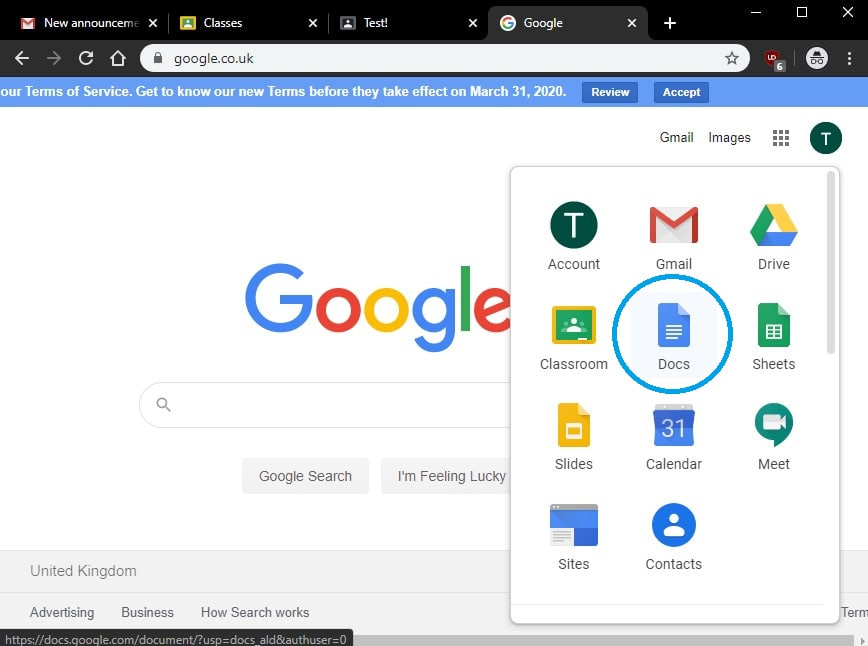
Task: Click the I'm Feeling Lucky button
Action: [x=449, y=476]
